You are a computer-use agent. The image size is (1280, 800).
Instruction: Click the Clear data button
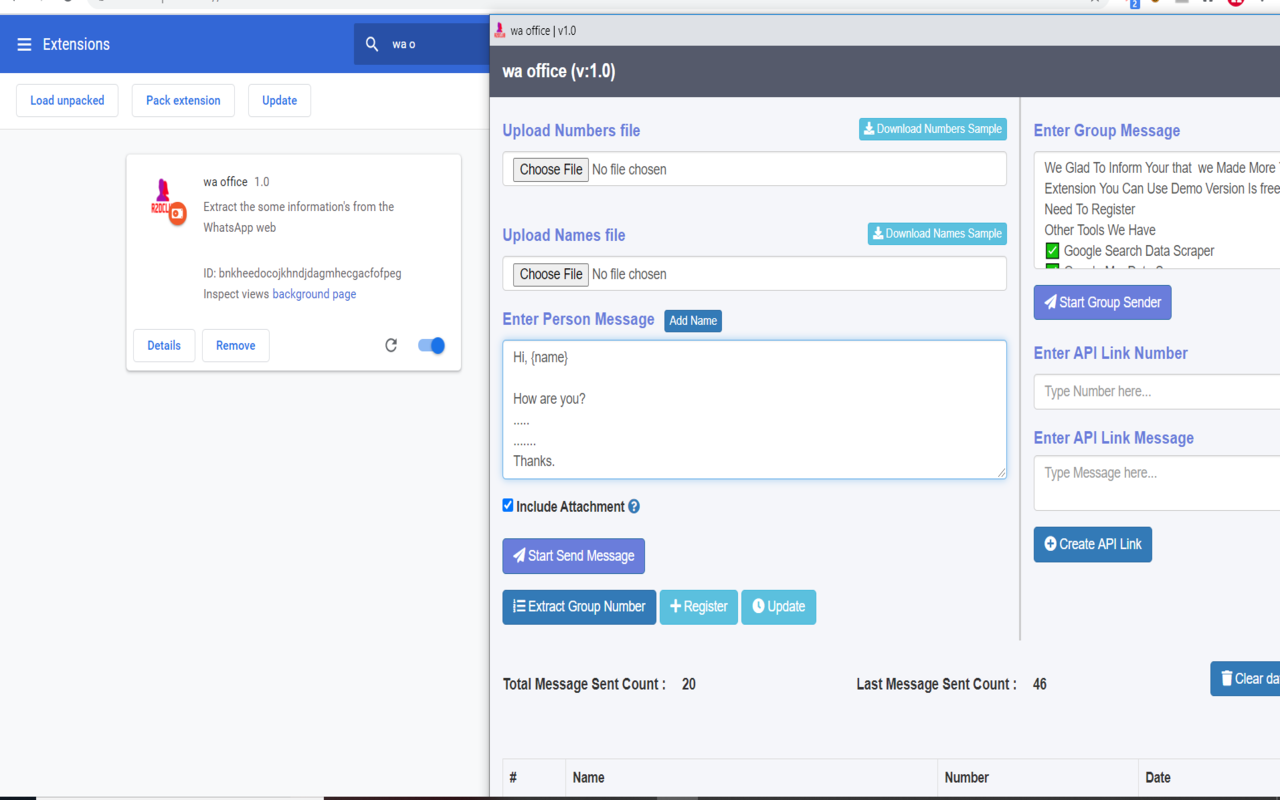[1245, 678]
